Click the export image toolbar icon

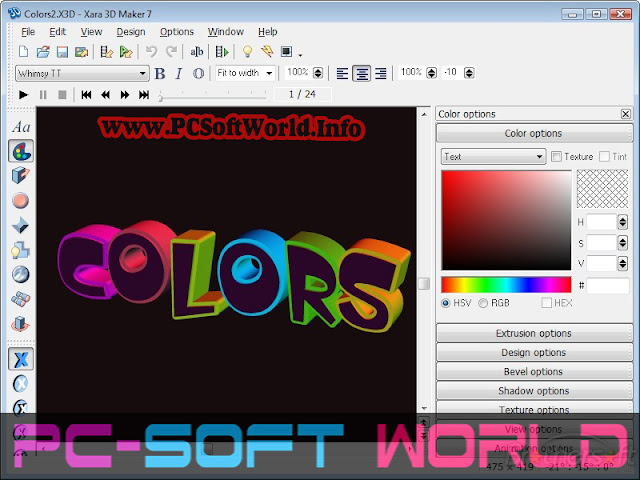82,52
